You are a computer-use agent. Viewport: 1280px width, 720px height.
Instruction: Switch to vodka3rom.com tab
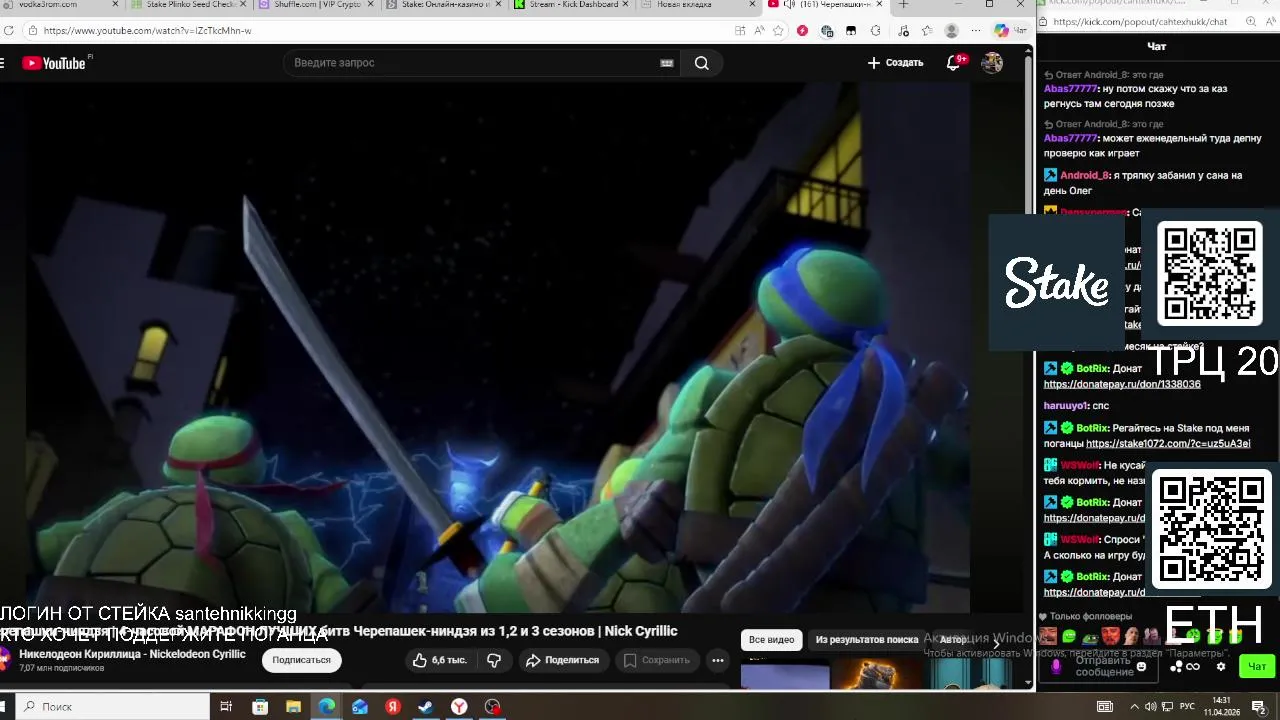pos(60,5)
